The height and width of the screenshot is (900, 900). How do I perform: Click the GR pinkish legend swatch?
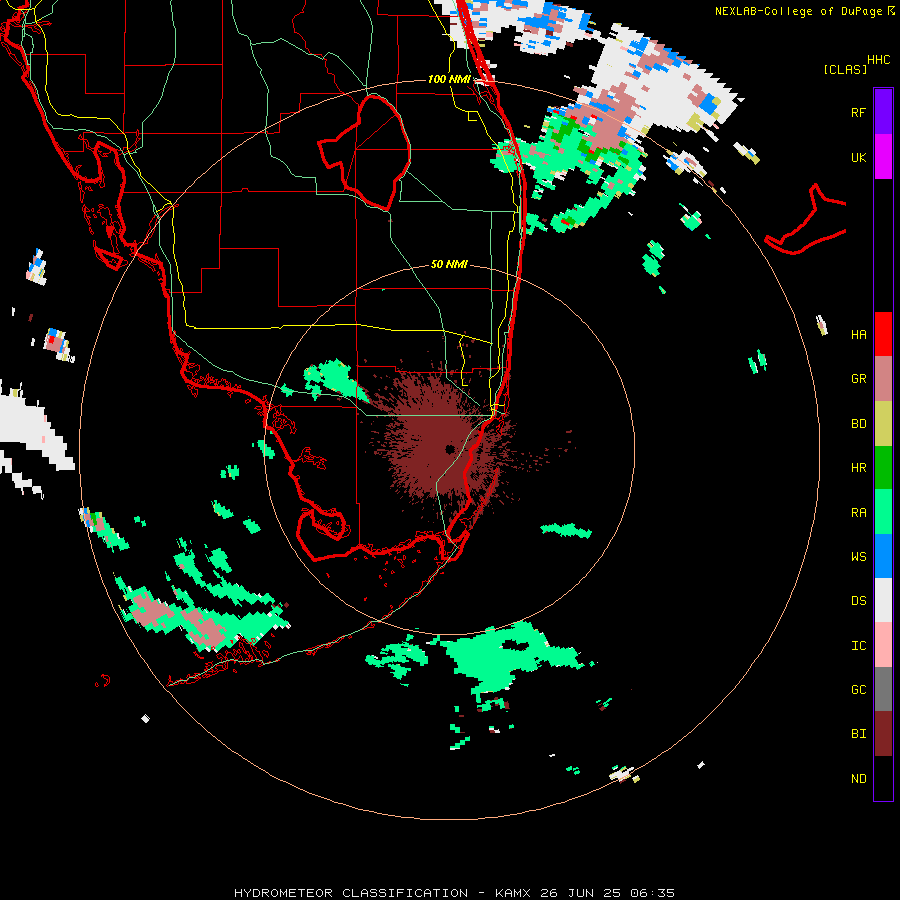pos(883,378)
